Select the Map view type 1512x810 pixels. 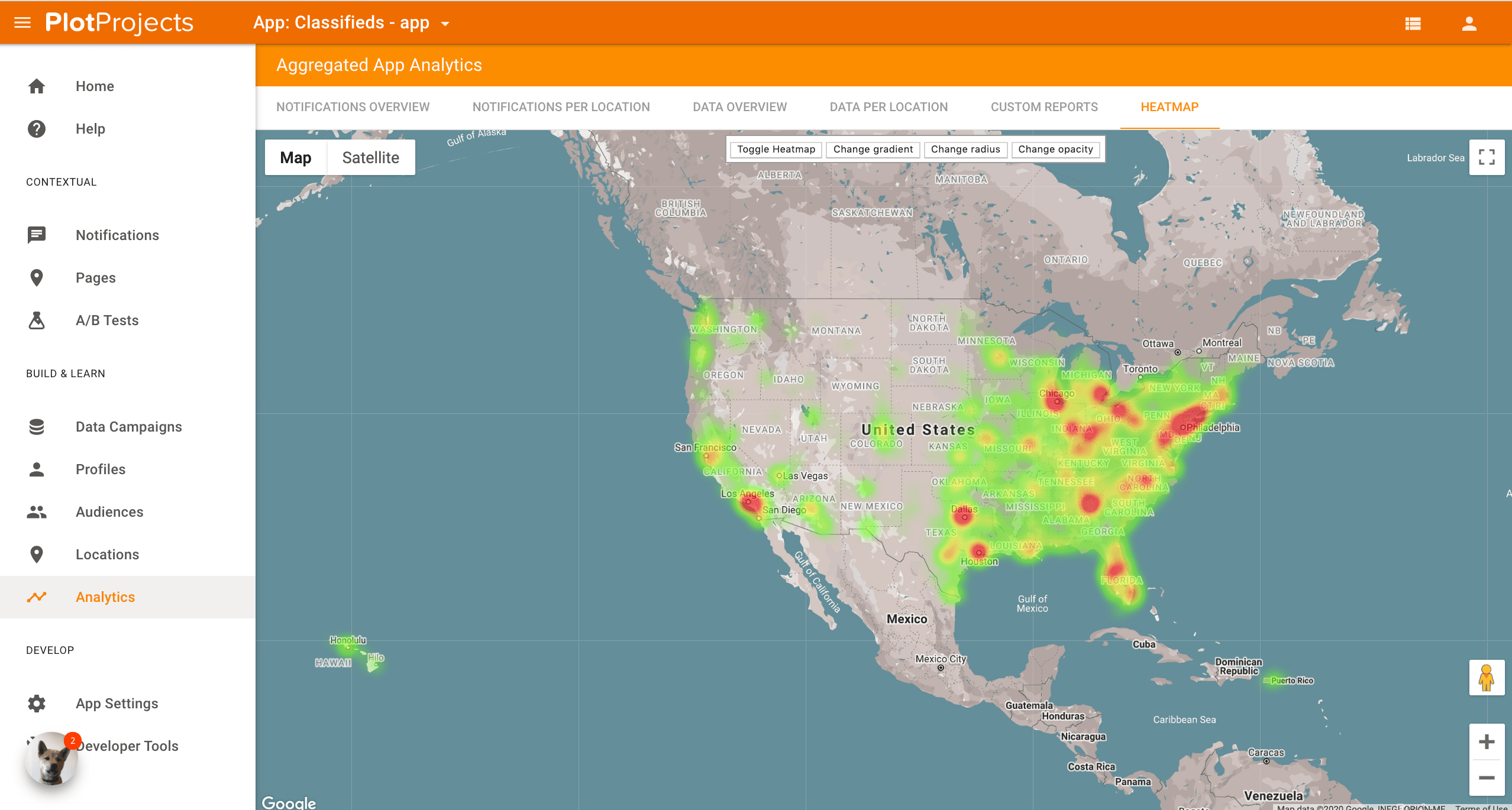[295, 158]
